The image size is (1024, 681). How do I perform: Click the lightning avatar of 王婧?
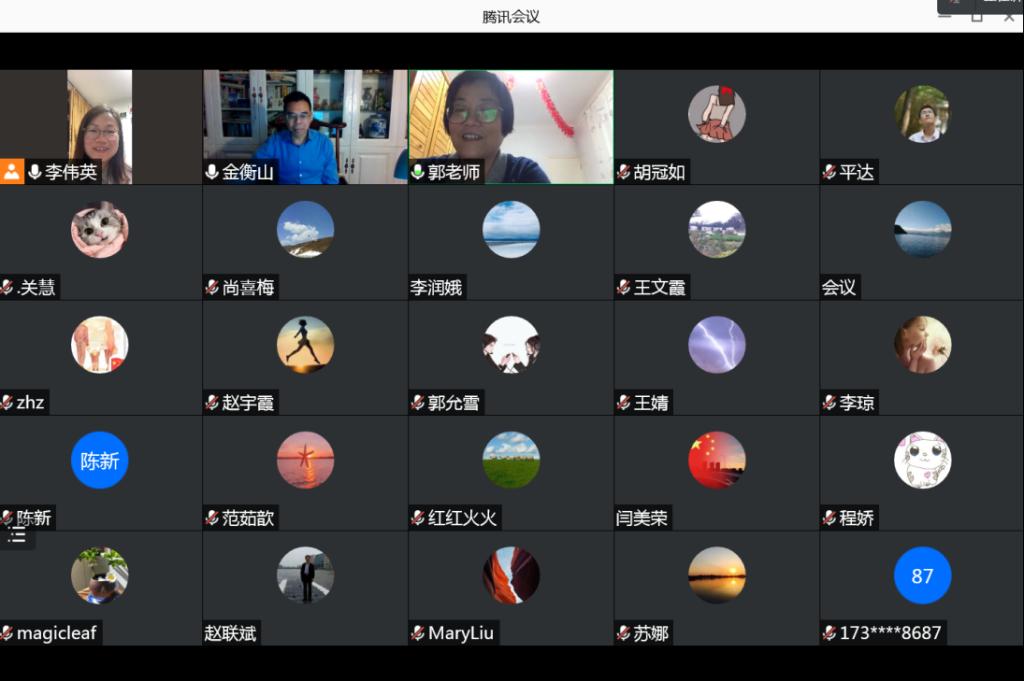[x=717, y=345]
